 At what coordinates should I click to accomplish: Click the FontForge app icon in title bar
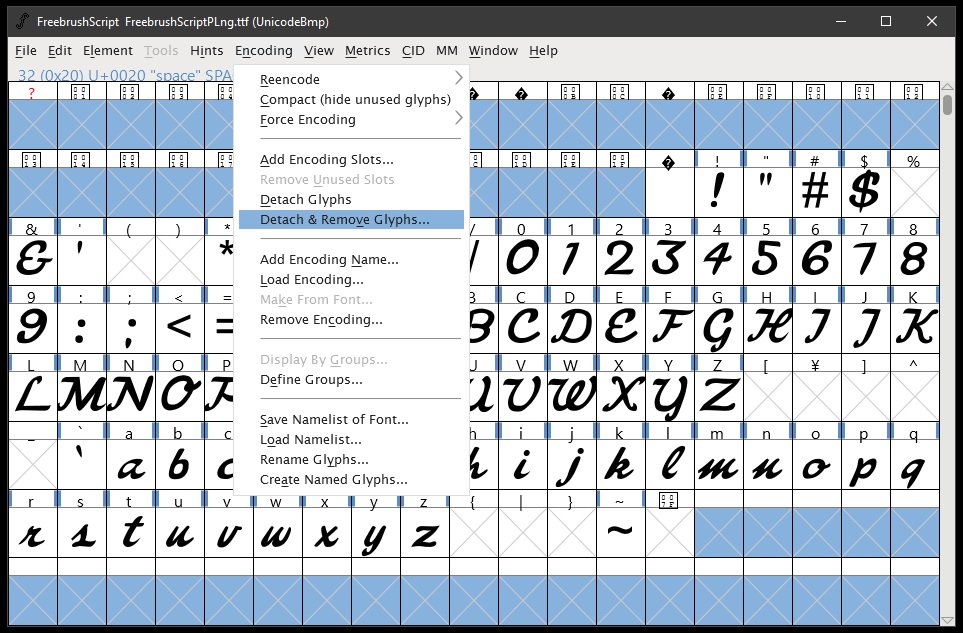point(21,21)
